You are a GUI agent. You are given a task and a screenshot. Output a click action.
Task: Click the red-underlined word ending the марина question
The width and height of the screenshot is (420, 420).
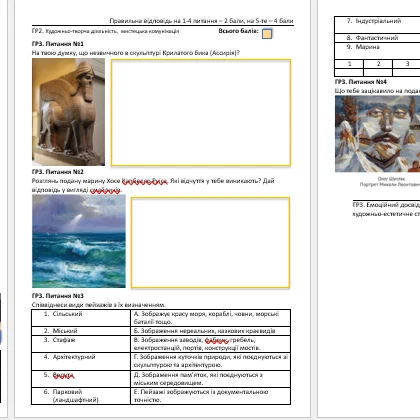pos(105,190)
